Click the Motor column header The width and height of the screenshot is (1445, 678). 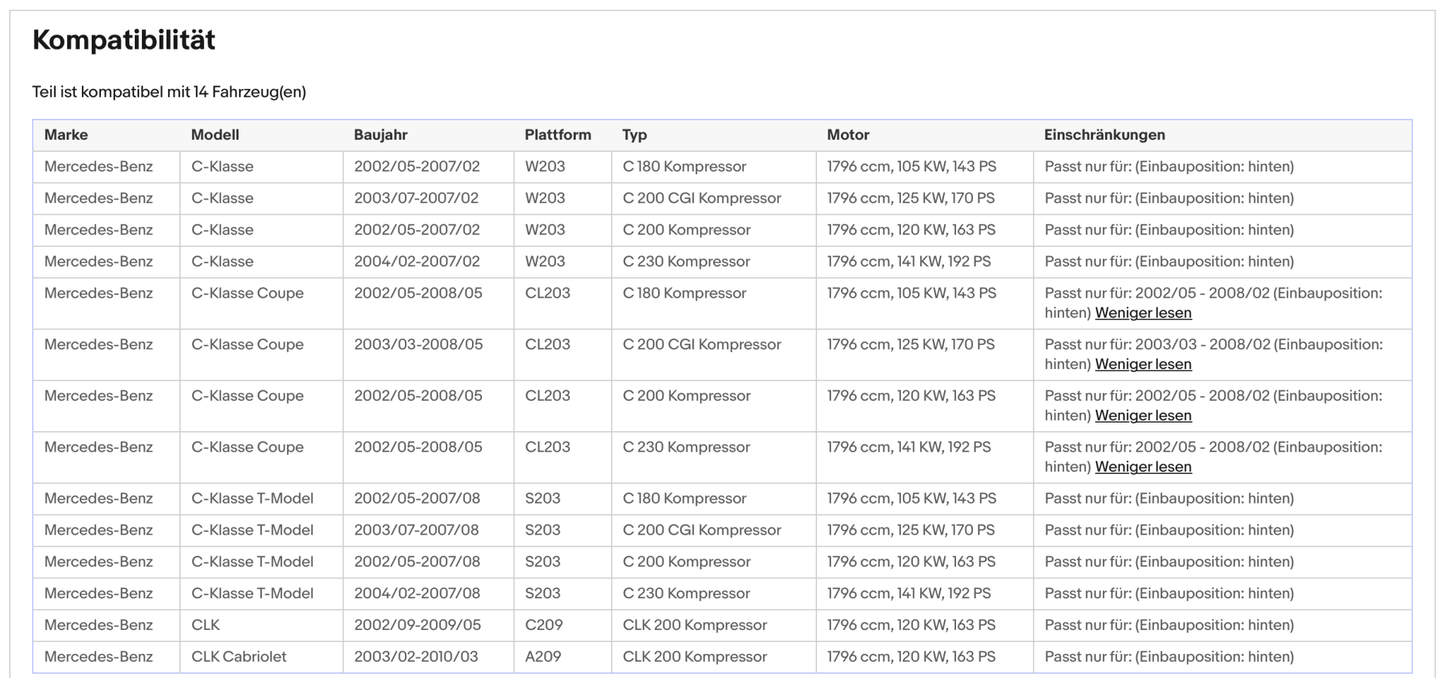pos(848,135)
